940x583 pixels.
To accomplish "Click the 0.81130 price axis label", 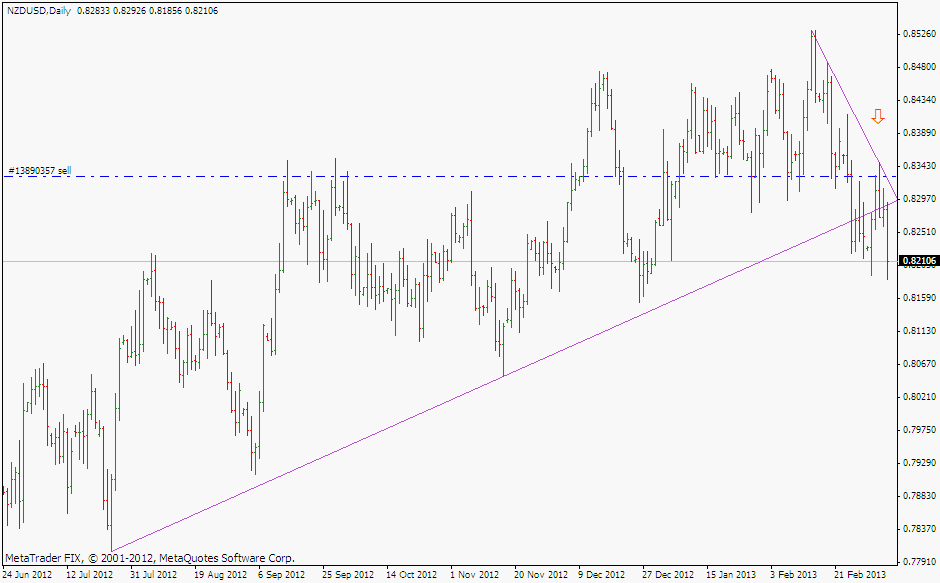I will point(918,331).
